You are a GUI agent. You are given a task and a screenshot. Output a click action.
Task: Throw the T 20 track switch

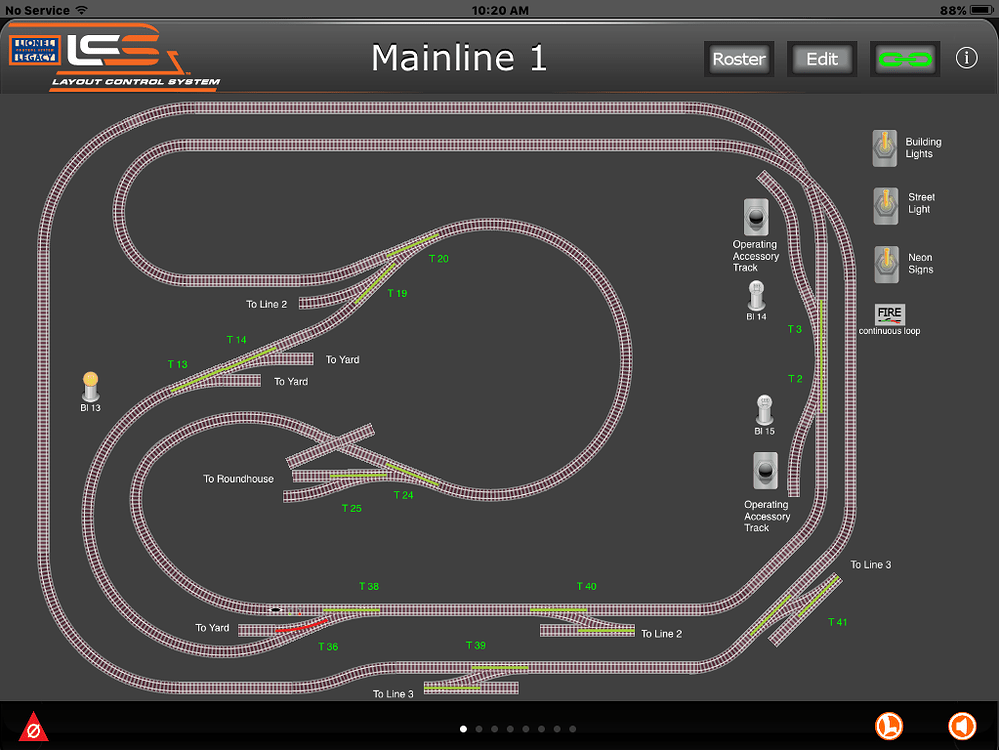click(413, 242)
